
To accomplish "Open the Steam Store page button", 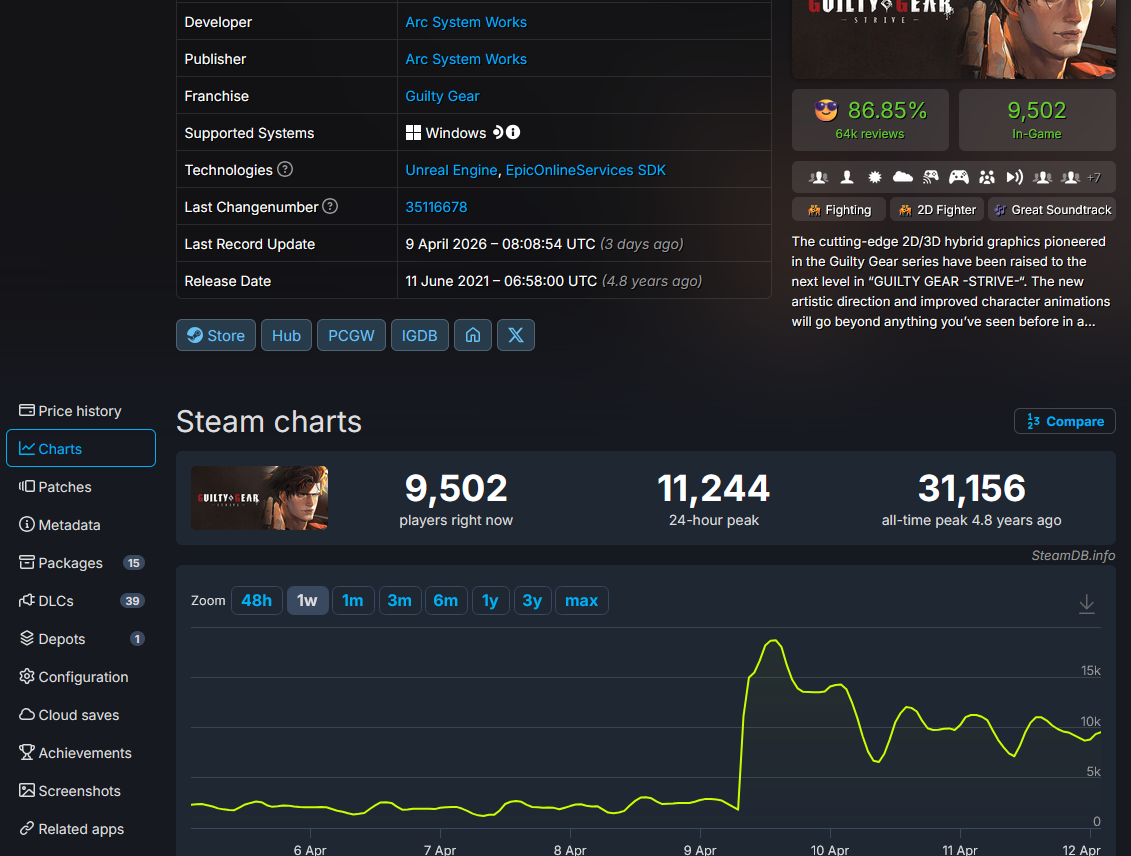I will (x=216, y=335).
